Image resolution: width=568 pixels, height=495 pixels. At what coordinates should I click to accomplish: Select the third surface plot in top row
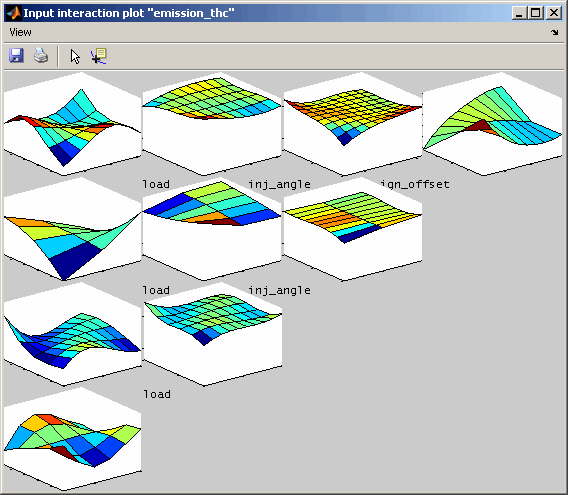pyautogui.click(x=352, y=124)
